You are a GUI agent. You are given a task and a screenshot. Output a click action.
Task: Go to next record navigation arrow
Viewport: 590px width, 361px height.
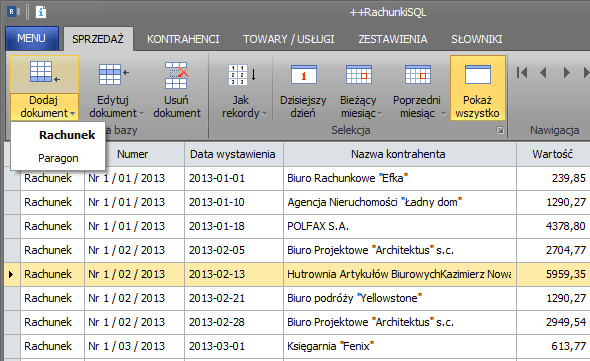(566, 72)
